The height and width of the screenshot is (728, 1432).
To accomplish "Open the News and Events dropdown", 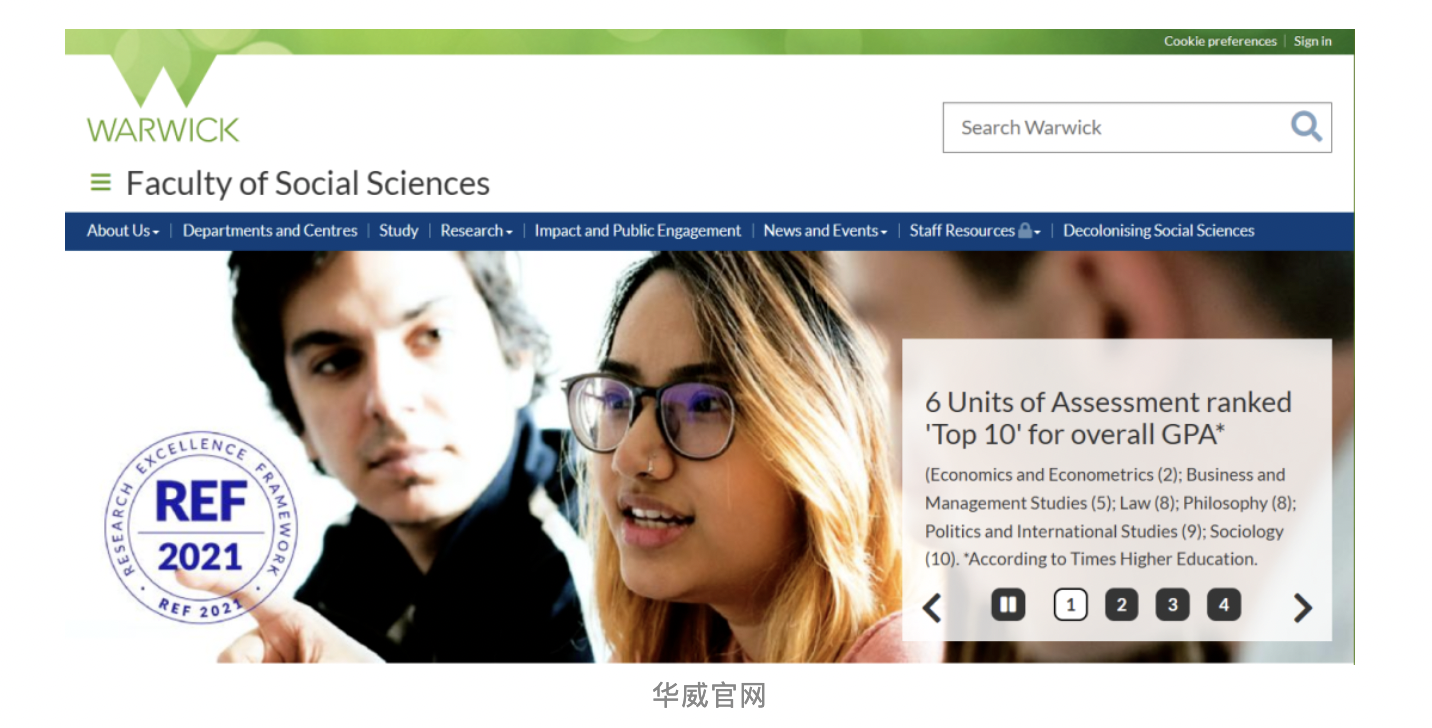I will (x=824, y=231).
